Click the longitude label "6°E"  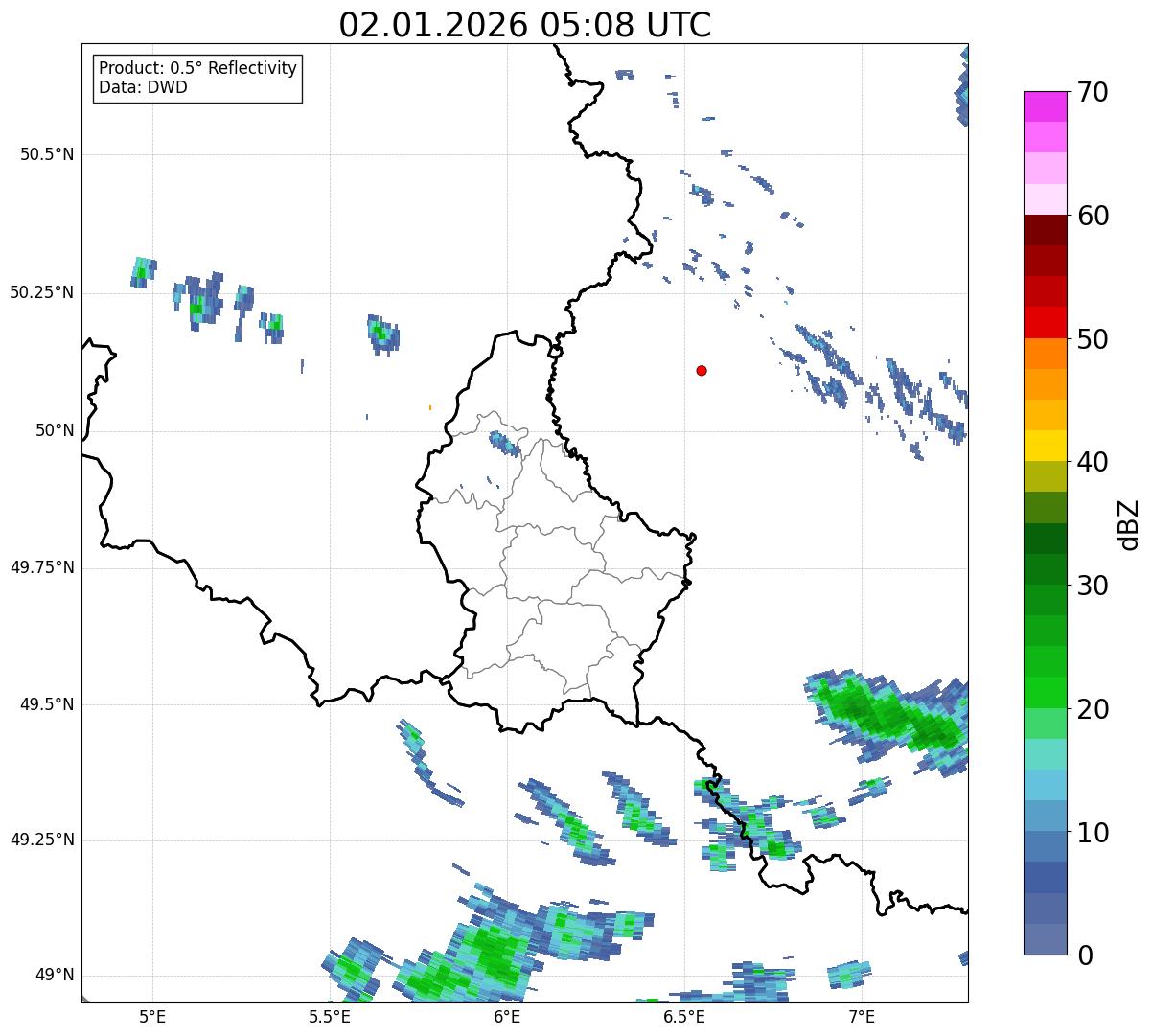coord(507,1017)
